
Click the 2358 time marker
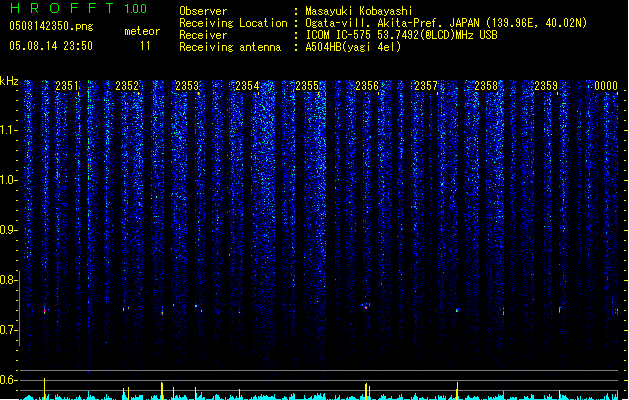point(486,86)
